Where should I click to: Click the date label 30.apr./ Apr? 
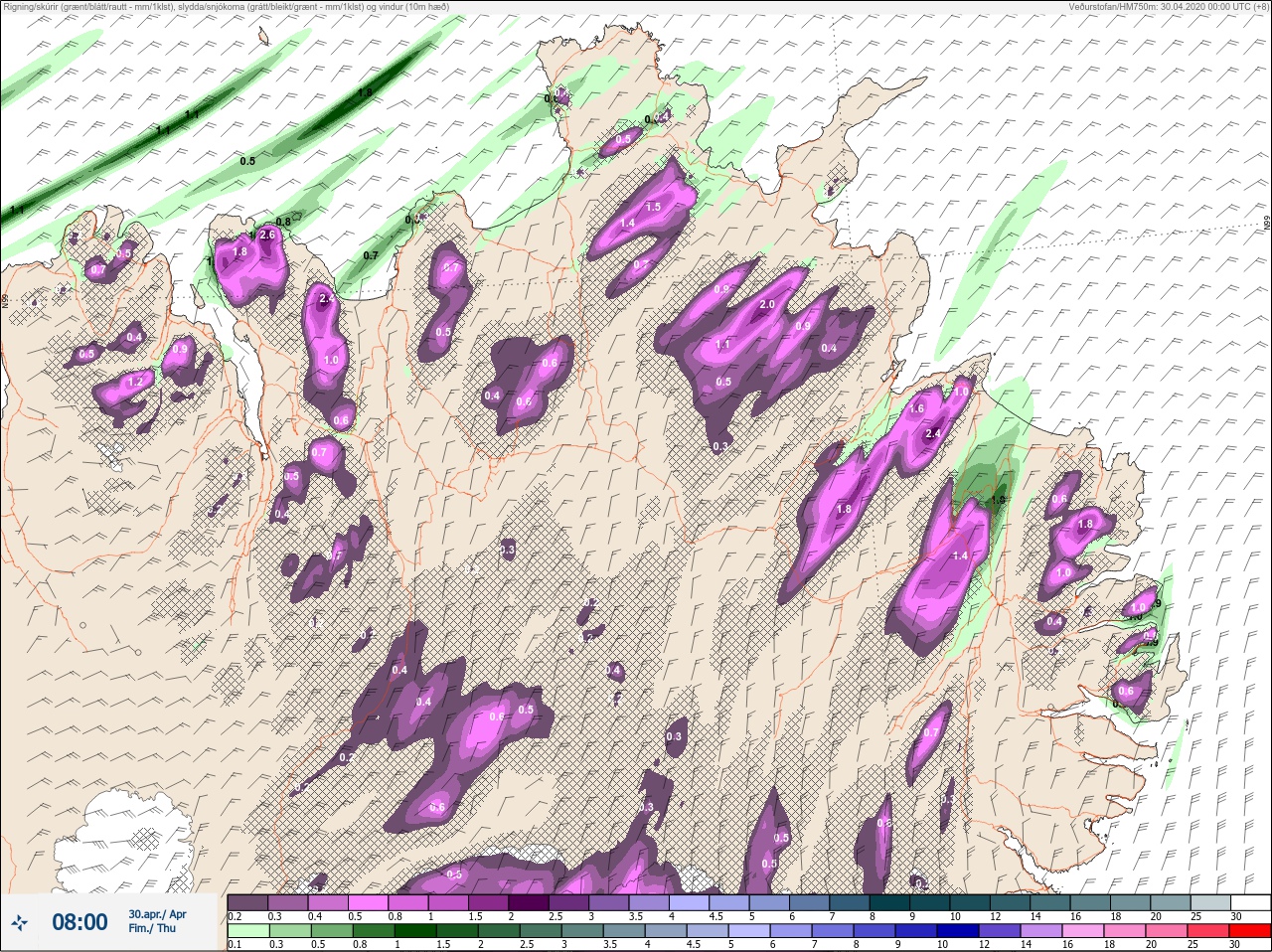coord(157,913)
